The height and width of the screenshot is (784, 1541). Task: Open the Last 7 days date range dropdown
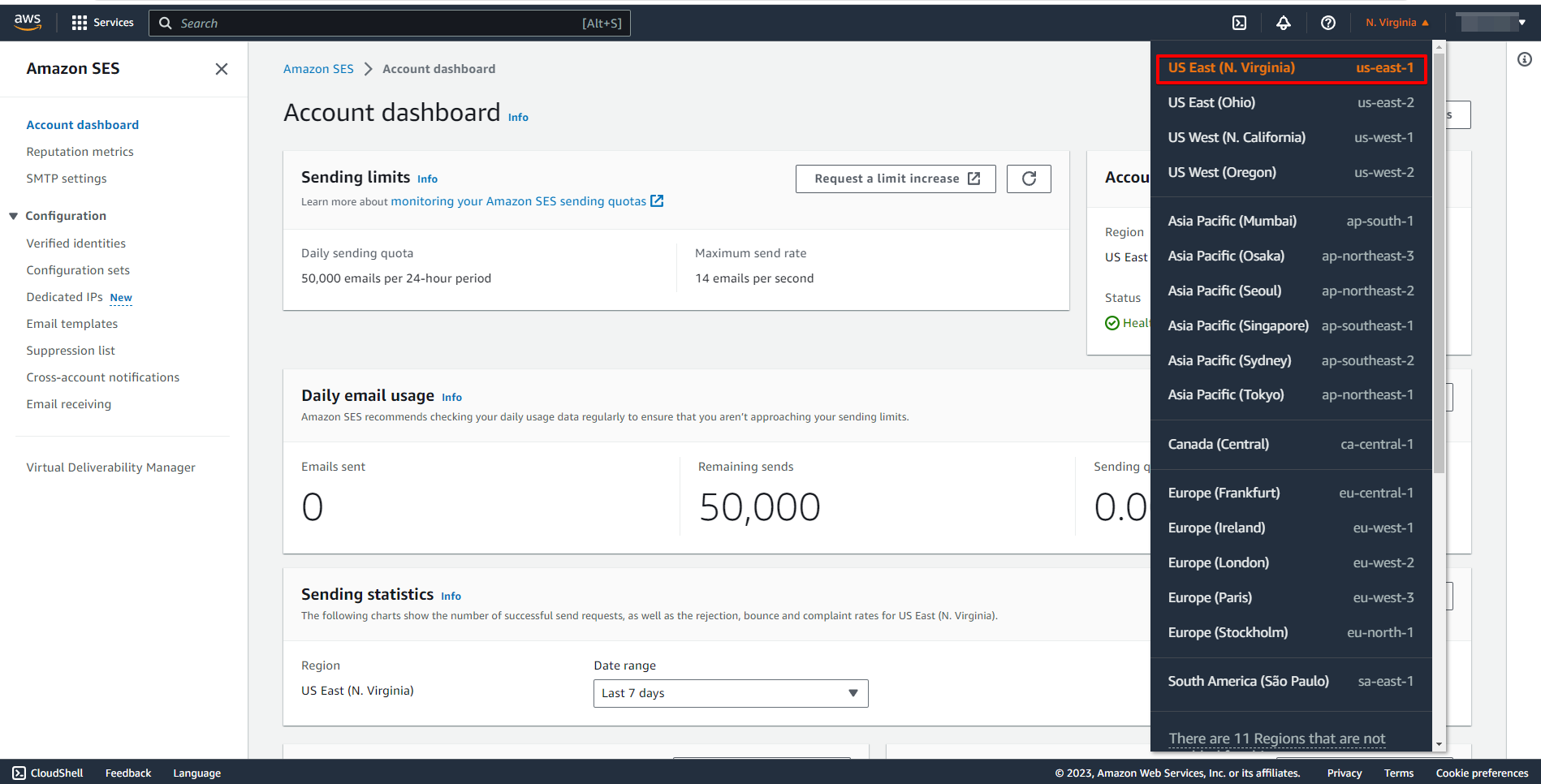731,693
